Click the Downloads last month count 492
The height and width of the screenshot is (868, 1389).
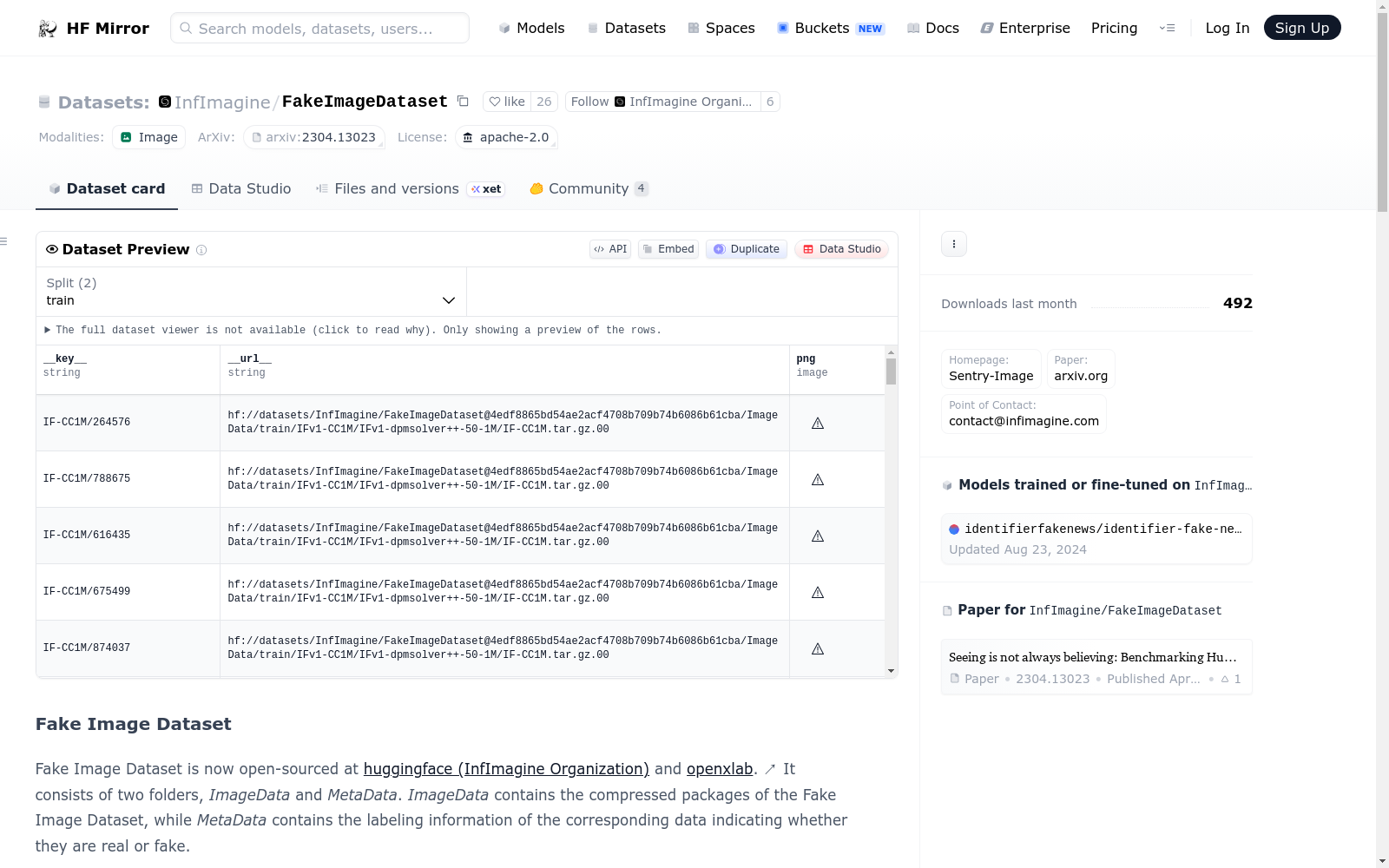[1238, 303]
